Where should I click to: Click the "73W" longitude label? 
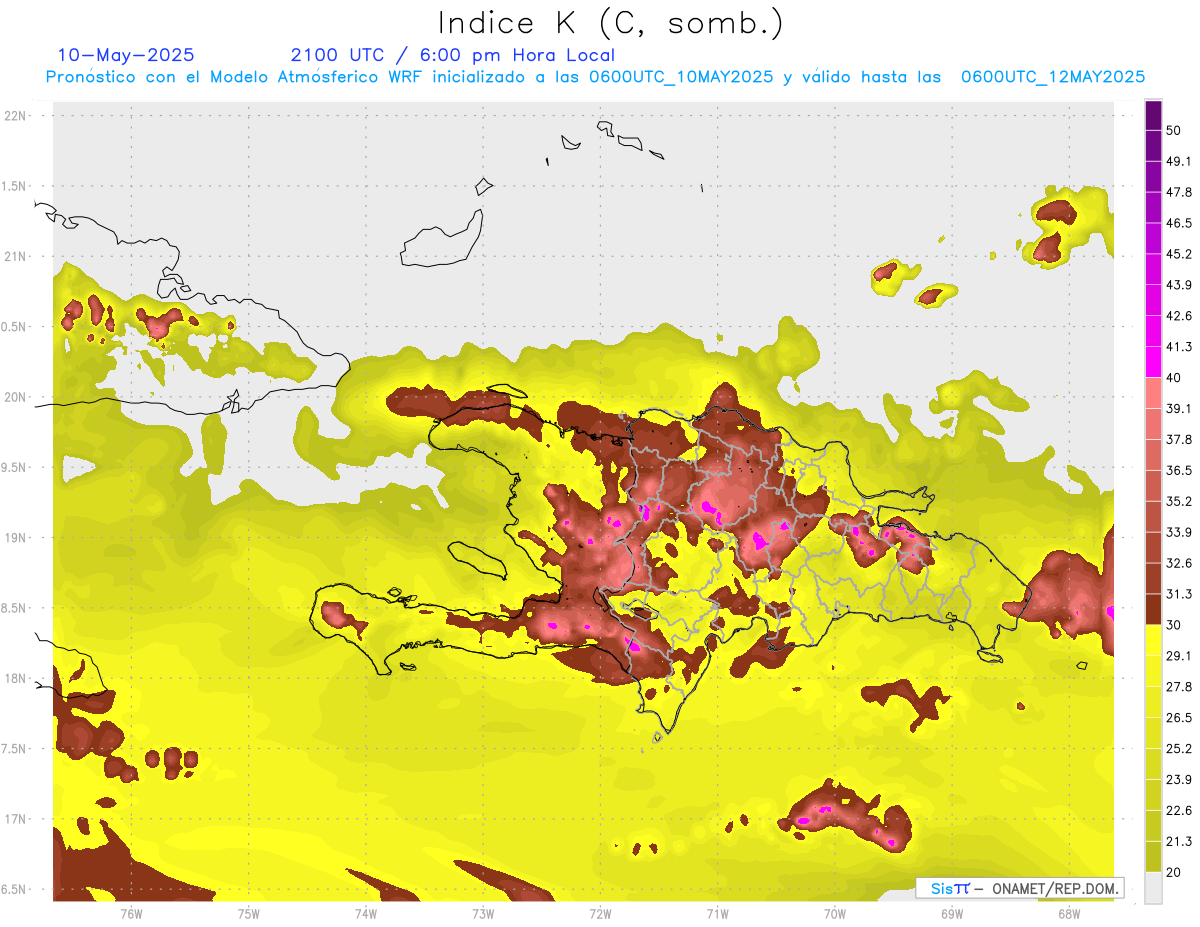483,914
